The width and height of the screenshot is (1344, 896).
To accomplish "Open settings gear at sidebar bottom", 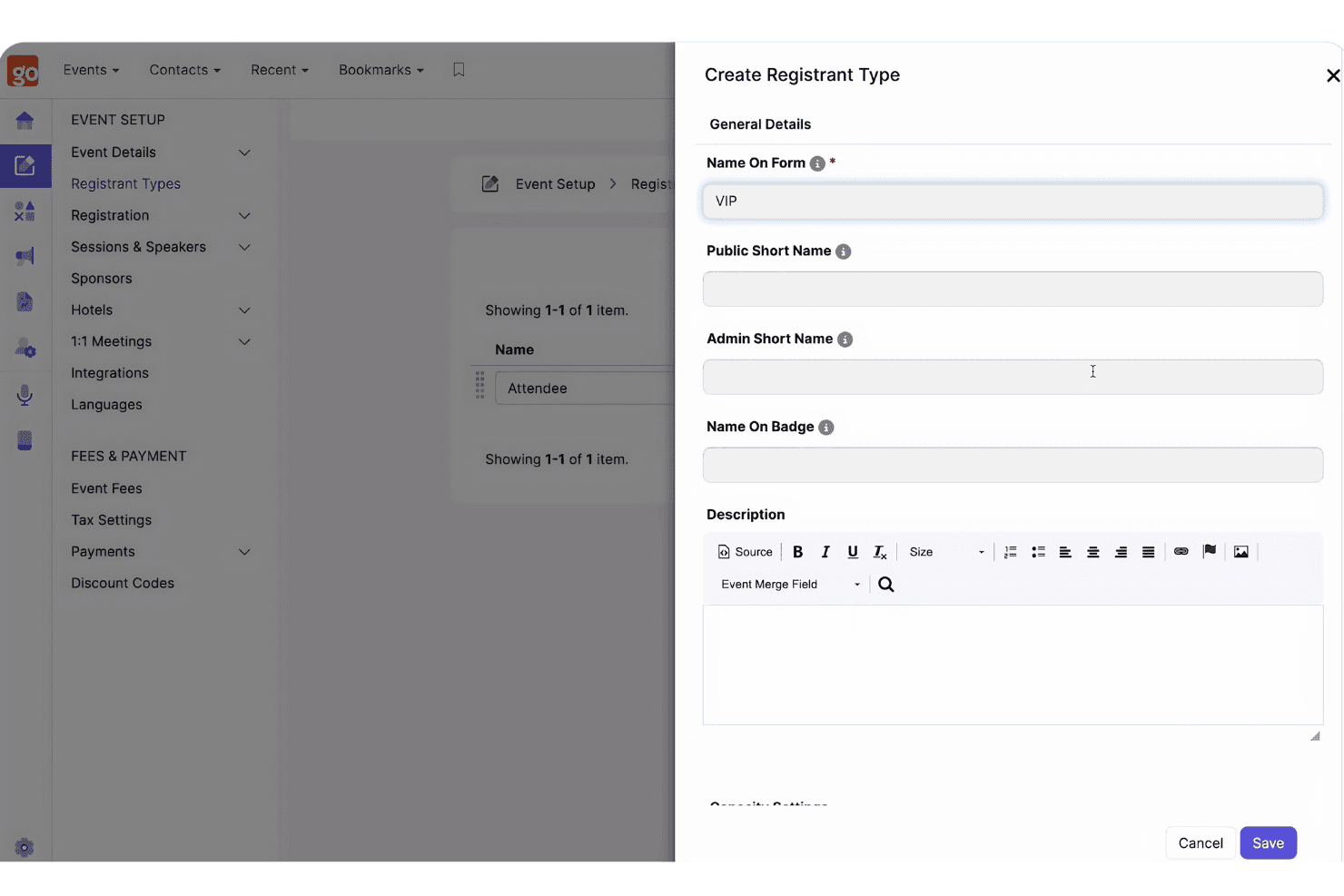I will point(25,848).
